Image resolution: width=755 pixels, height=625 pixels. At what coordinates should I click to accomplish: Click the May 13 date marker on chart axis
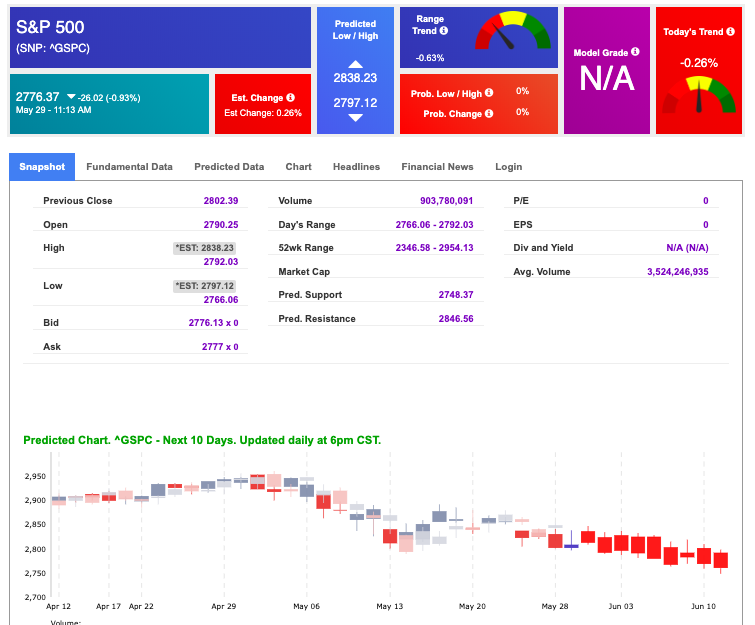390,606
